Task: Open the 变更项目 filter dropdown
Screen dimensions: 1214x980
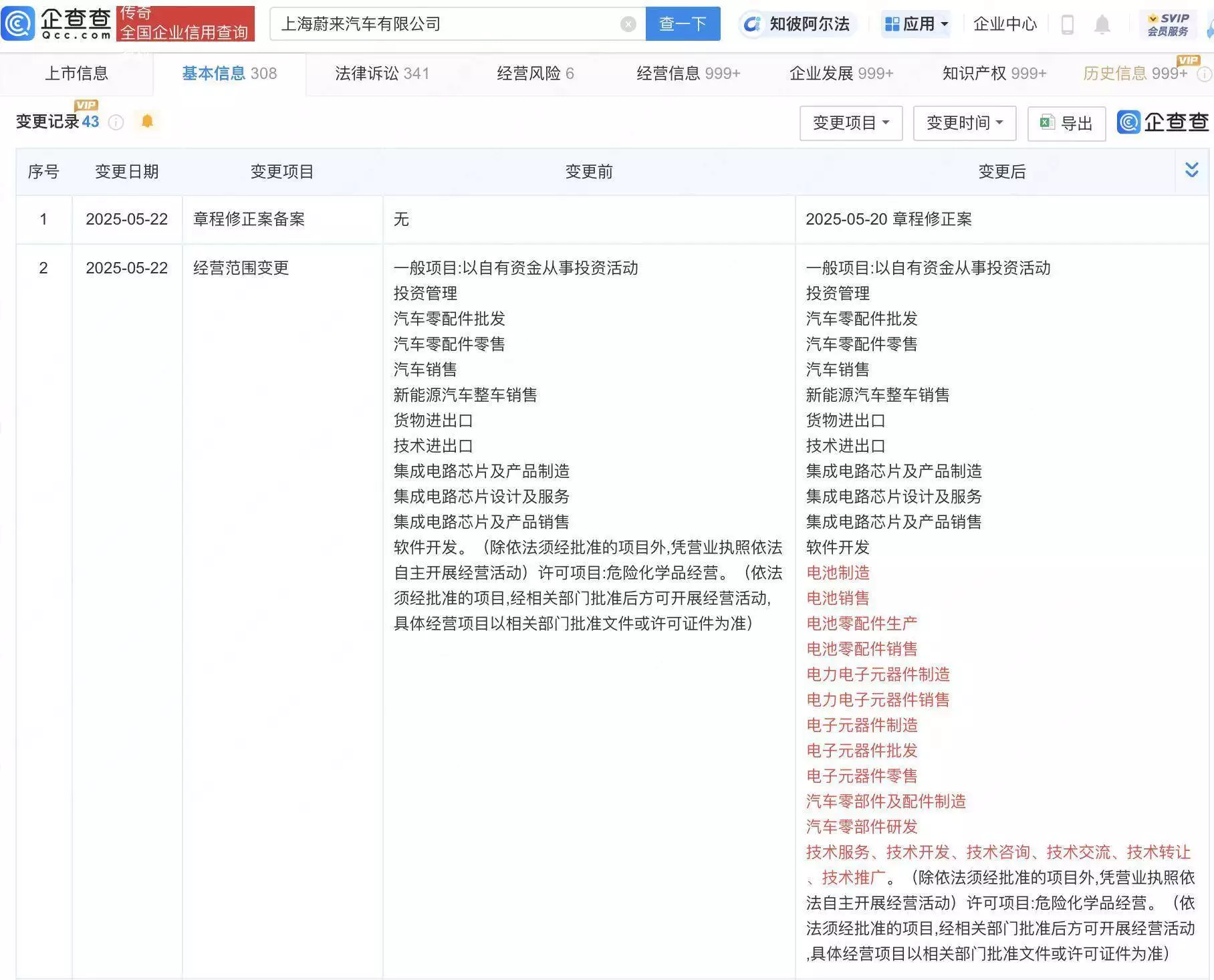Action: point(850,123)
